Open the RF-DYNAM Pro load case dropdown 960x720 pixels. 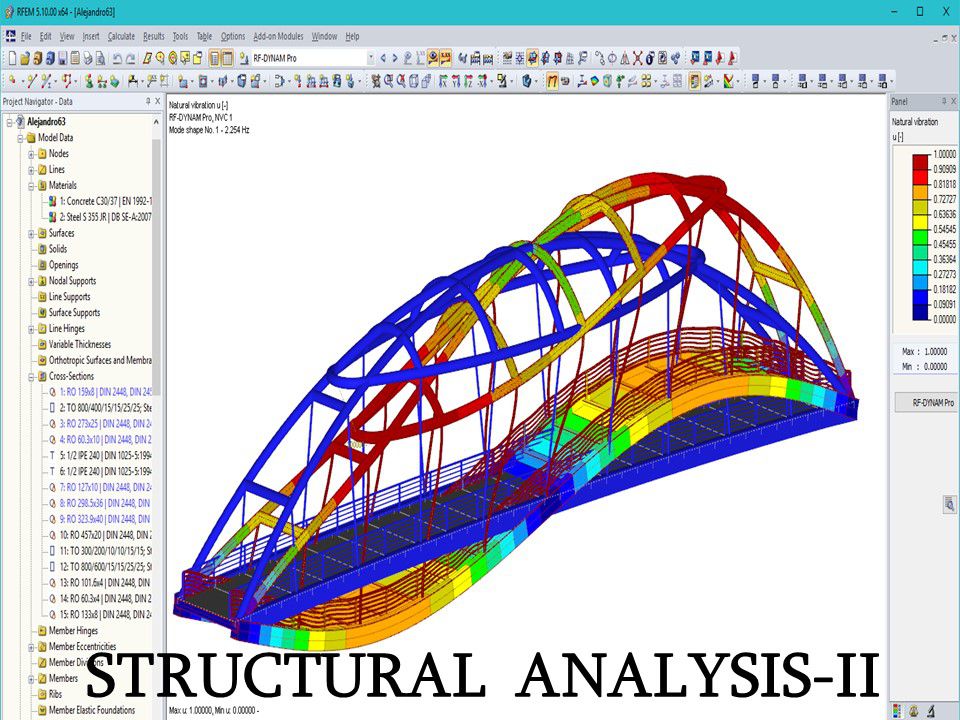[x=370, y=59]
